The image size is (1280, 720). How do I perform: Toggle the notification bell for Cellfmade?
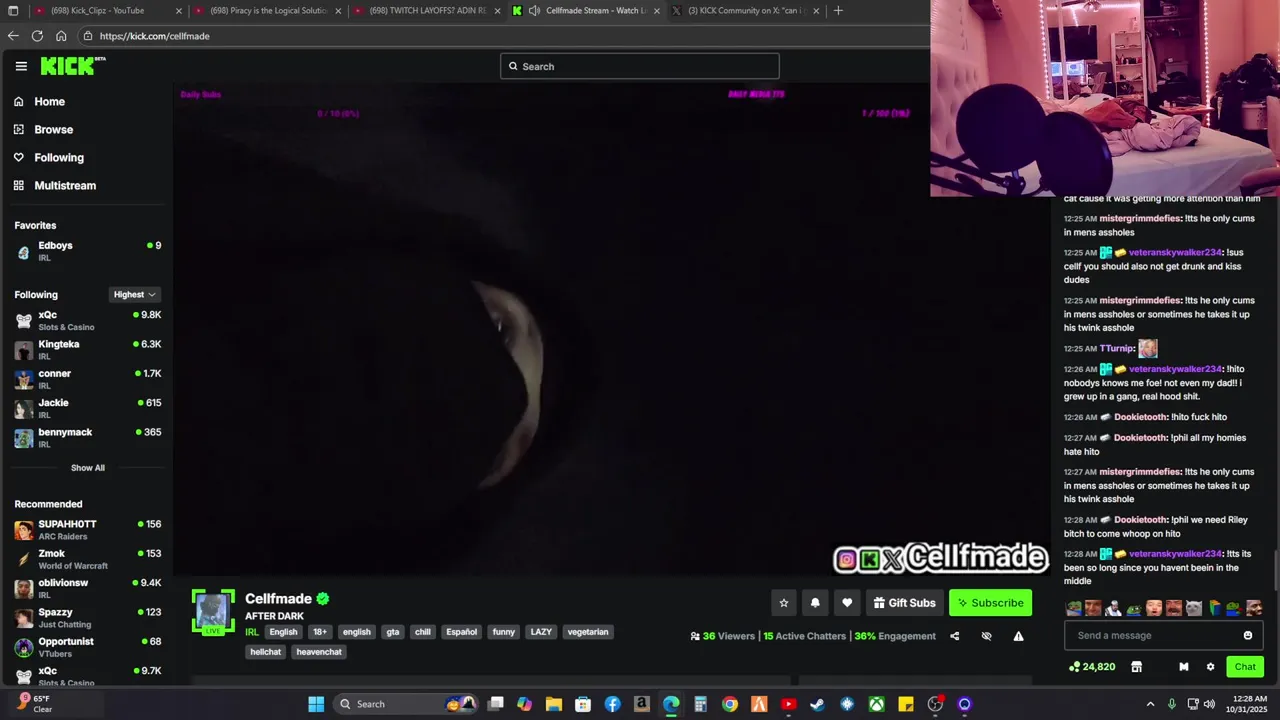tap(815, 603)
